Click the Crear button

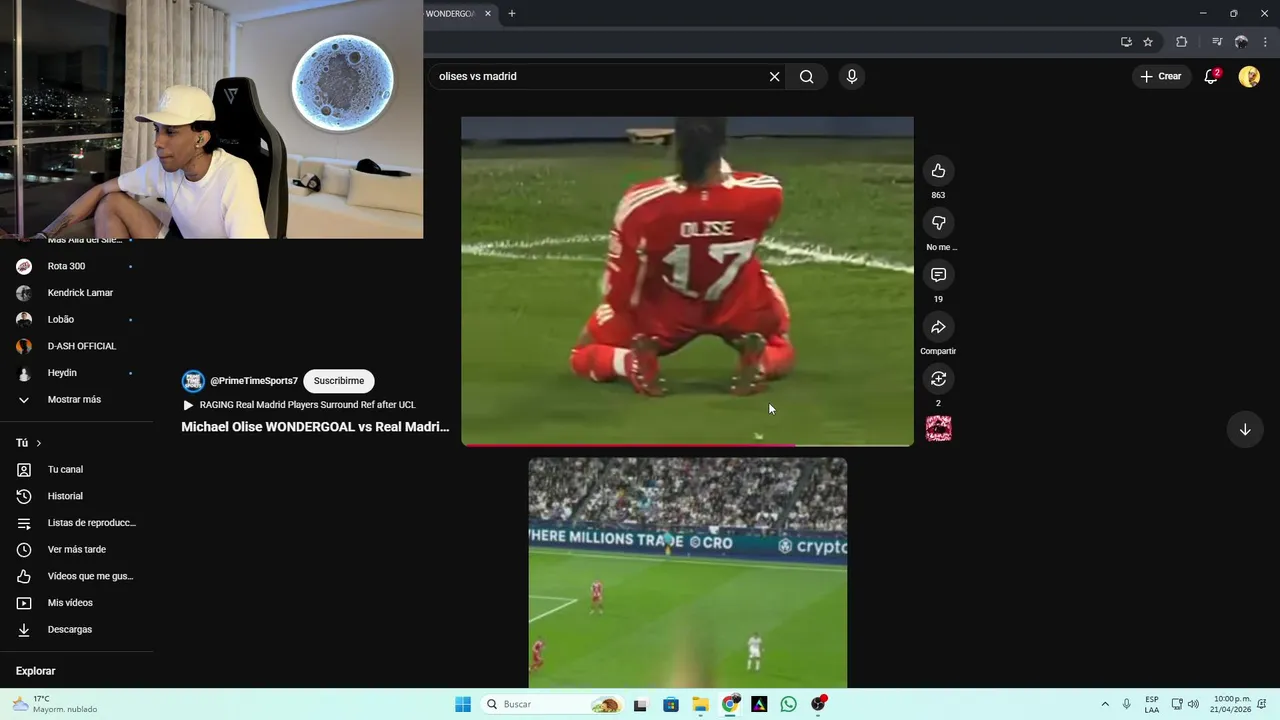(1161, 76)
